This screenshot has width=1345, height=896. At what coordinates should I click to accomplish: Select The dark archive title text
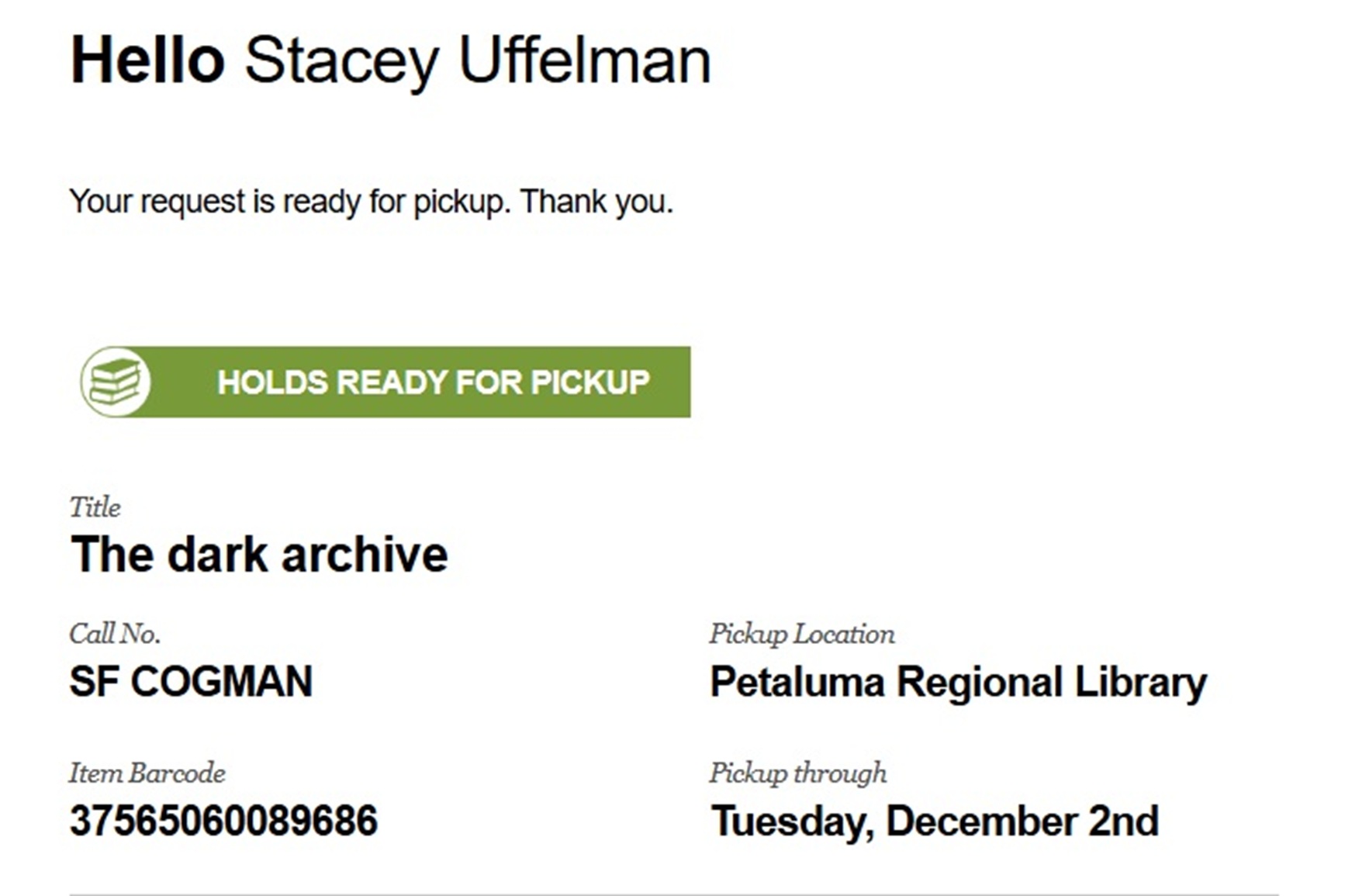click(258, 555)
